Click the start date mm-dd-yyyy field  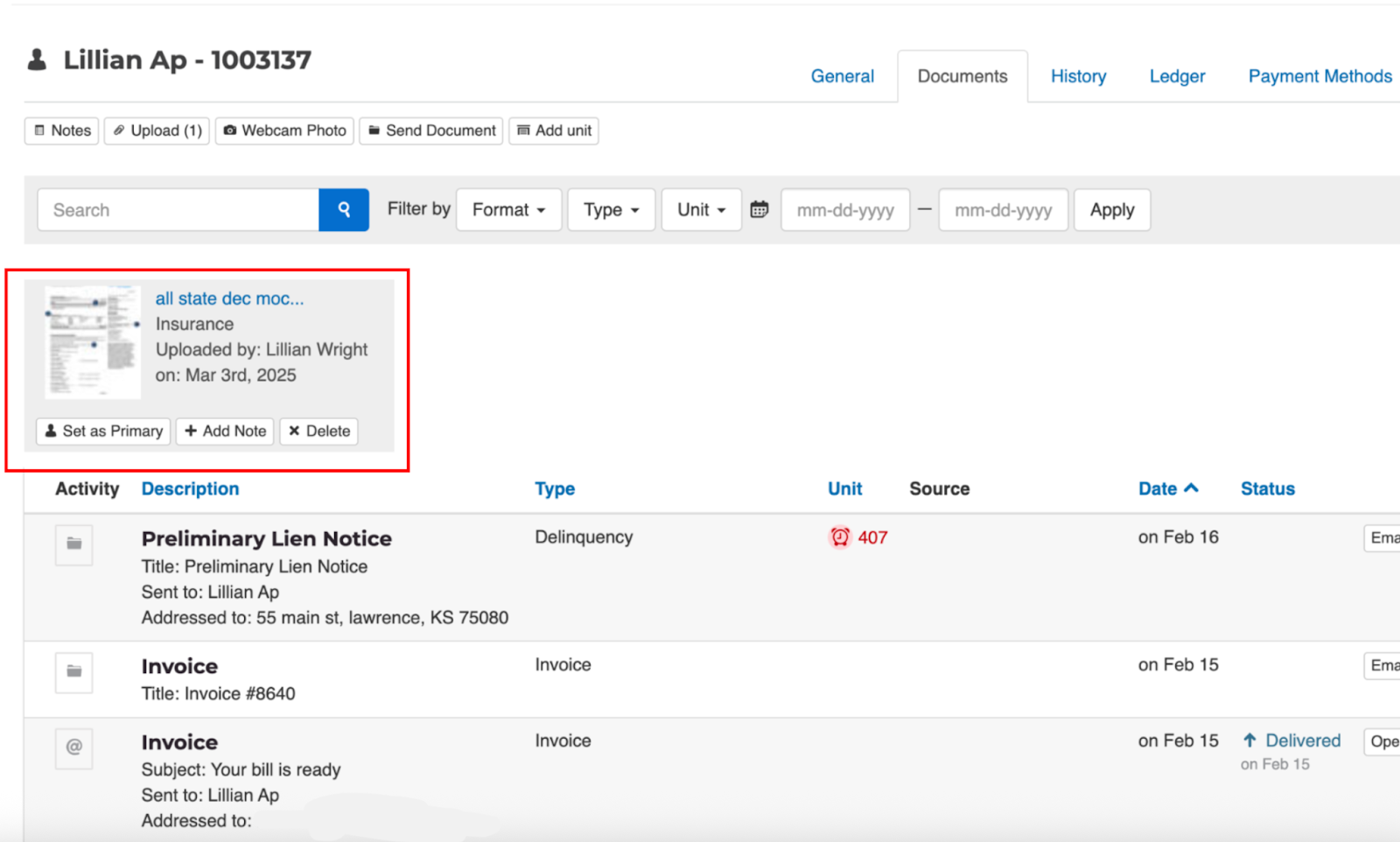pos(845,210)
